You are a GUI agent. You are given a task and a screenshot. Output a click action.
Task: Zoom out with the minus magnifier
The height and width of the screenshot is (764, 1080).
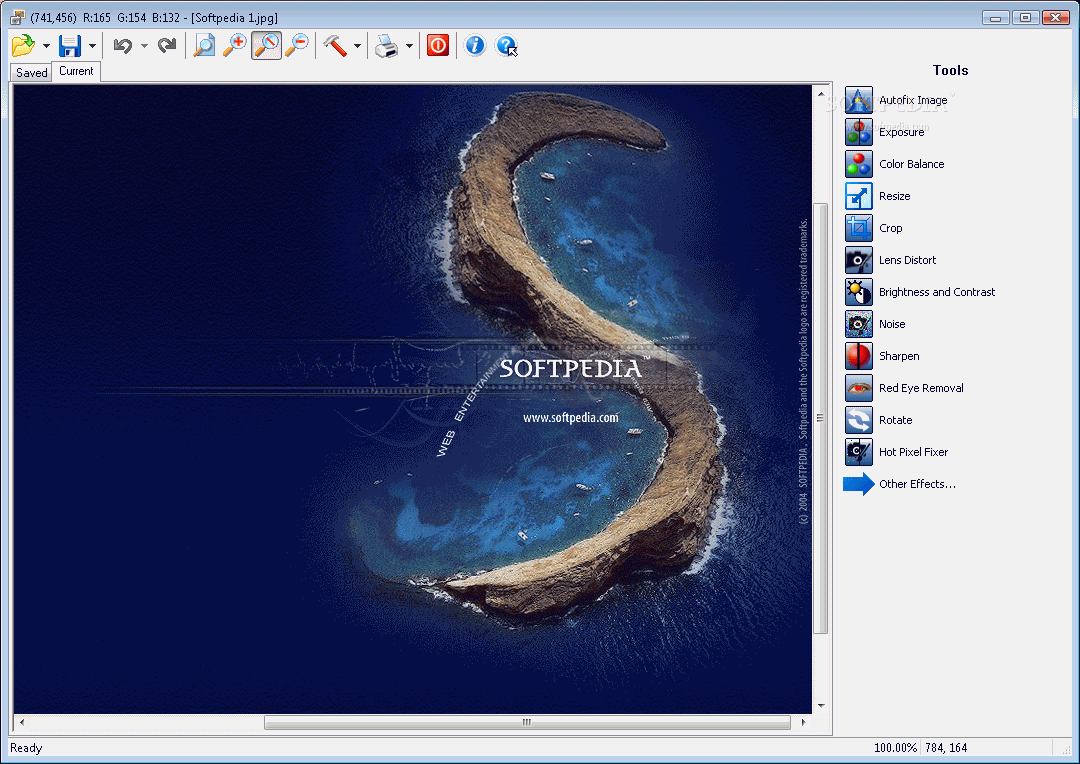click(298, 46)
